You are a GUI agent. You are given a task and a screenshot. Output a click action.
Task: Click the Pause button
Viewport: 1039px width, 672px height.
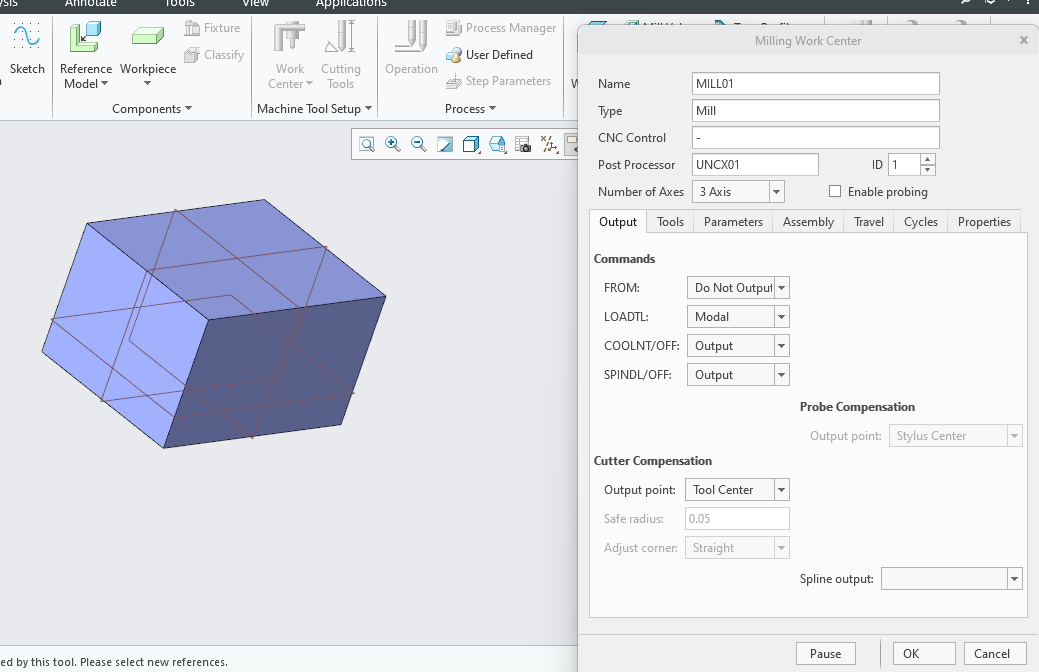(x=825, y=653)
